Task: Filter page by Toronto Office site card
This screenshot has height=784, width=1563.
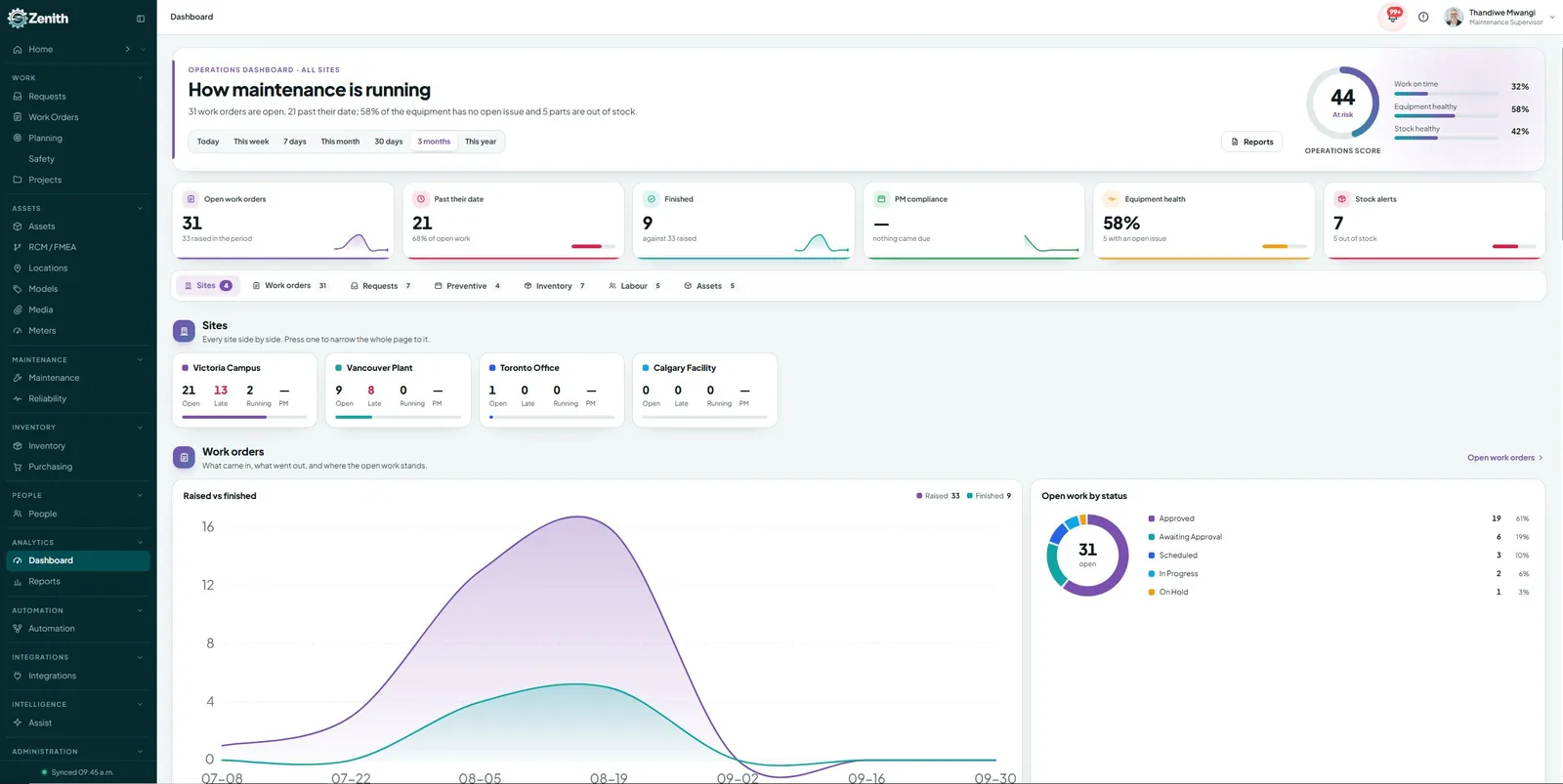Action: tap(551, 390)
